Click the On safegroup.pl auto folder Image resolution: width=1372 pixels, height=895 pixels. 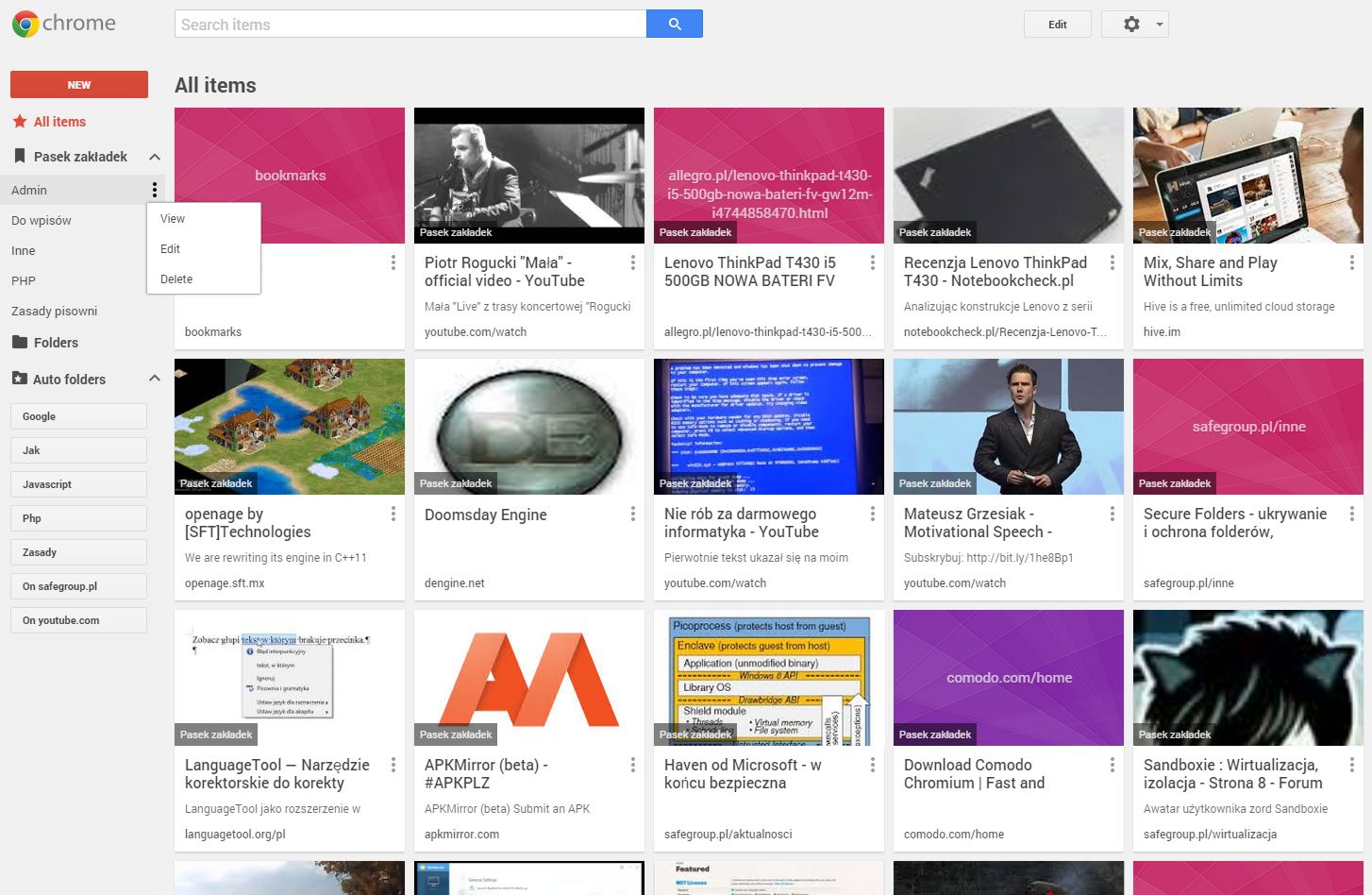(78, 586)
